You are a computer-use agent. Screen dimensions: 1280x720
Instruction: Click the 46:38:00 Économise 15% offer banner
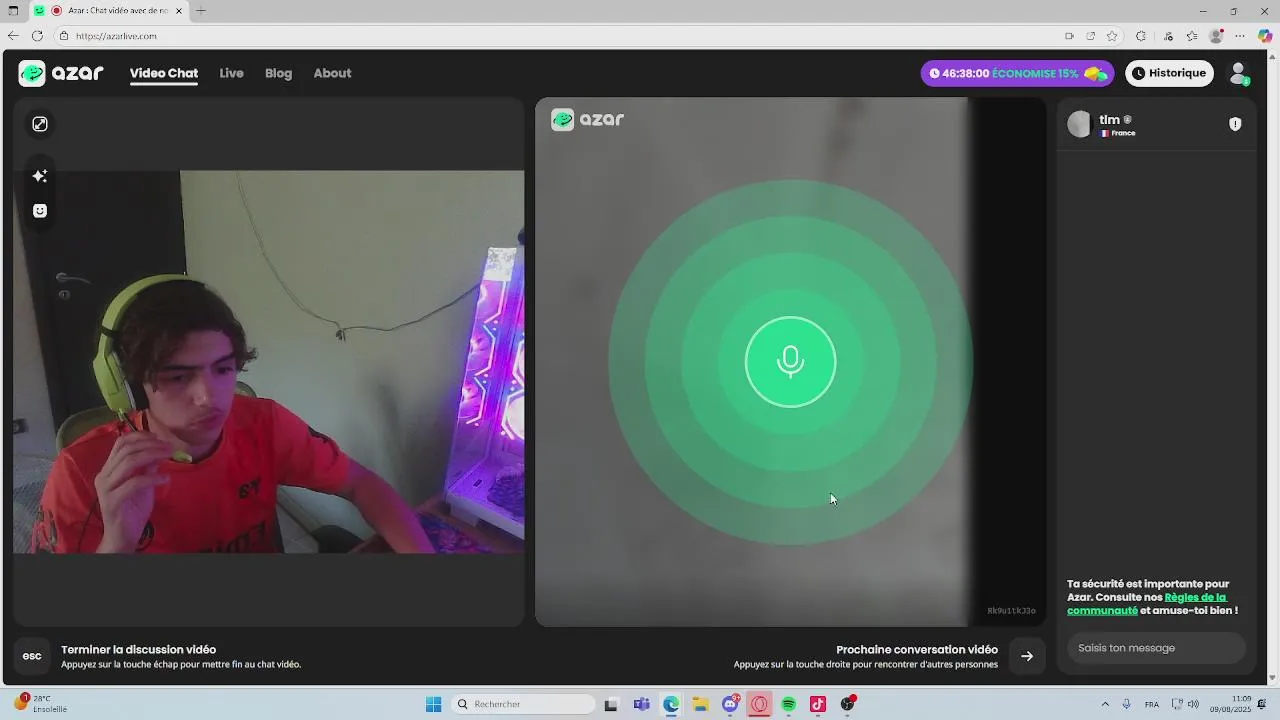click(1017, 73)
